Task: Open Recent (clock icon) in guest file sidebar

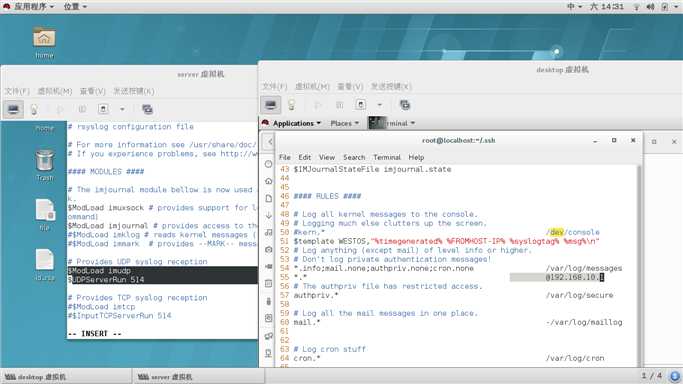Action: (269, 164)
